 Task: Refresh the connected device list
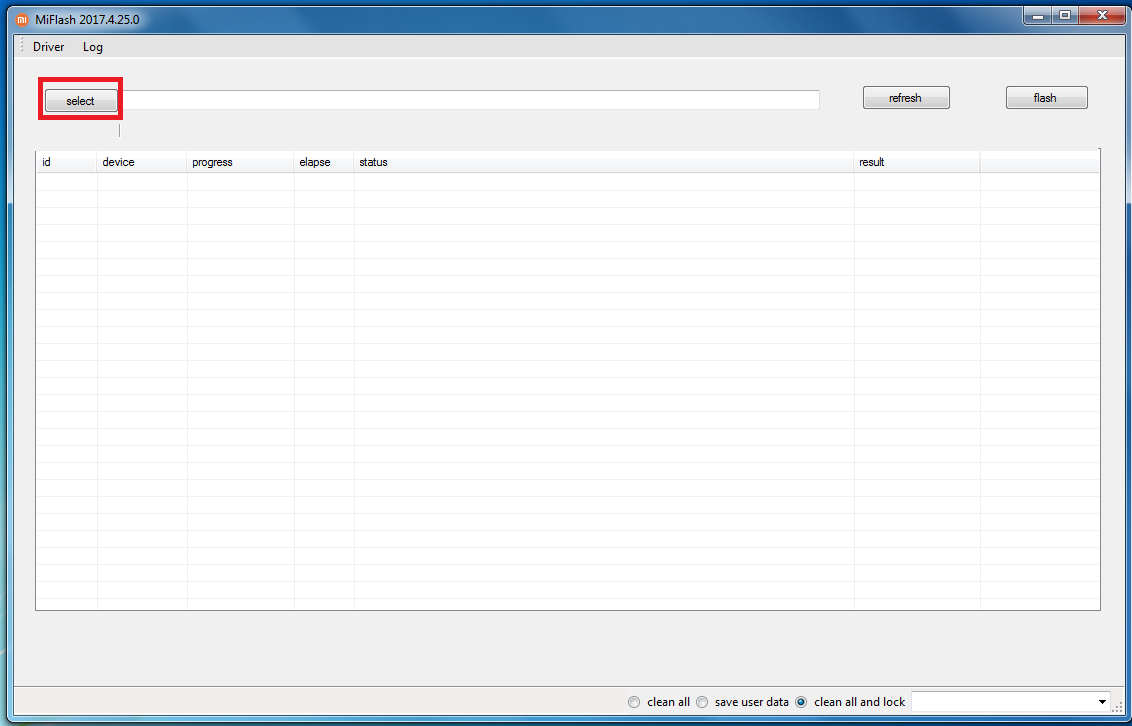click(905, 98)
